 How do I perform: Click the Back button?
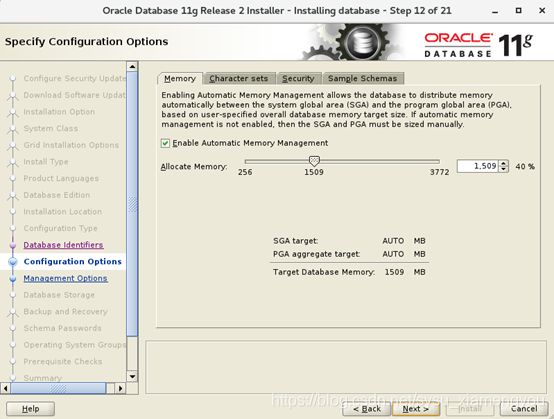pos(367,409)
